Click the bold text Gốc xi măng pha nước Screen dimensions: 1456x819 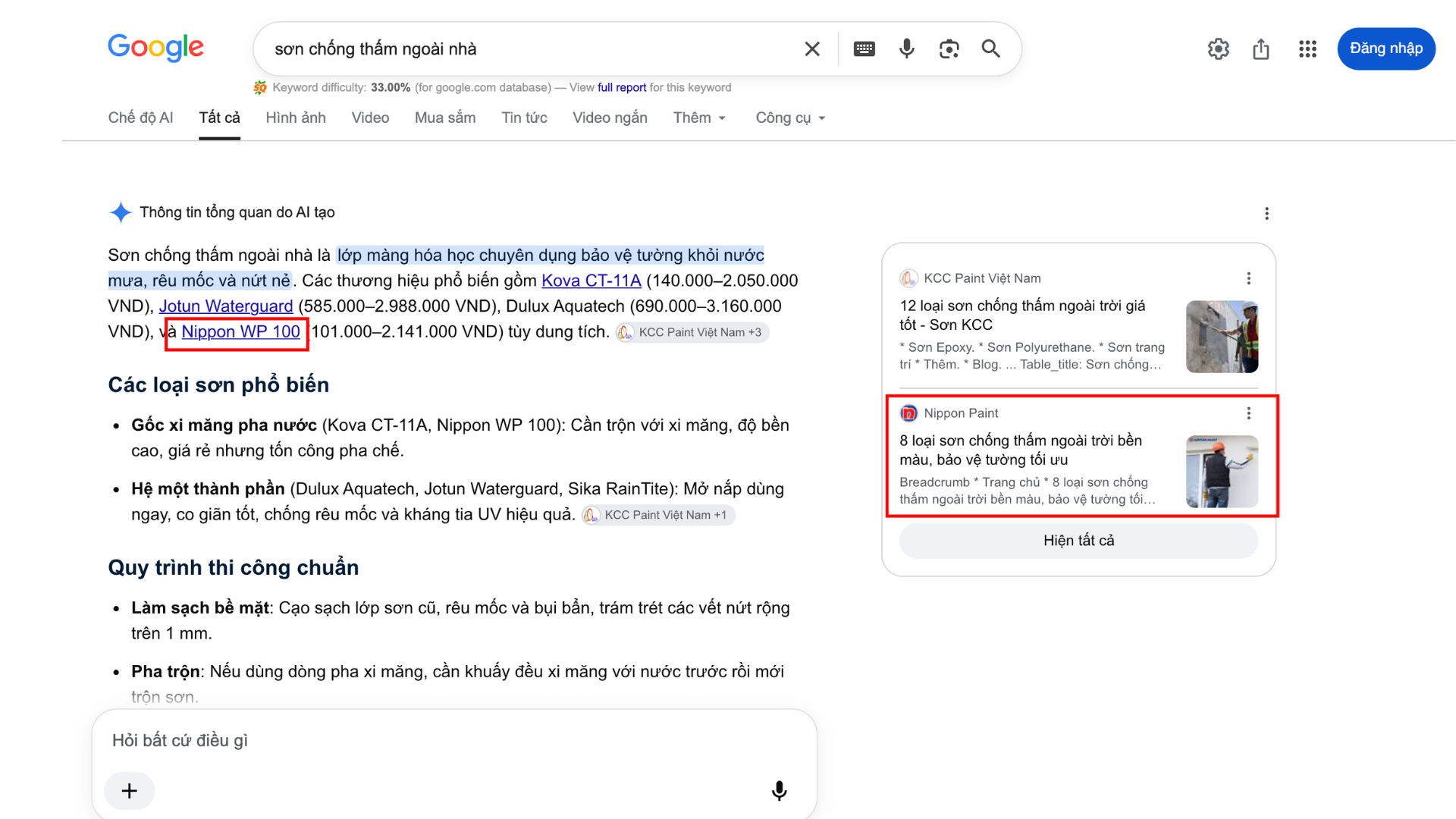(224, 425)
